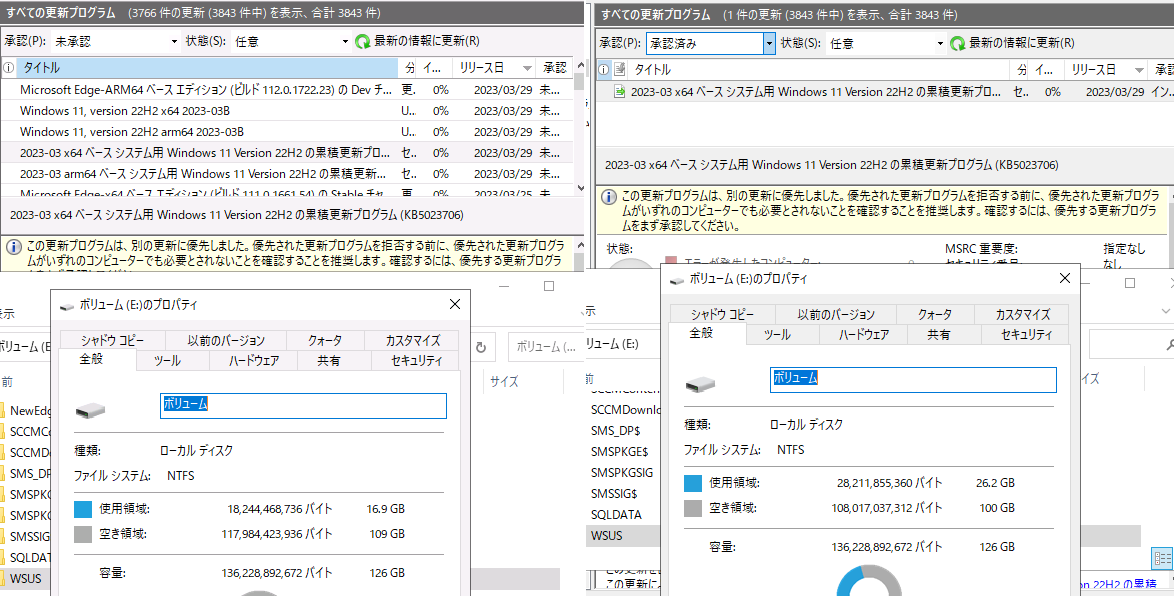Click the green update icon on the KB row in 承認済み pane
The image size is (1176, 596).
pos(620,92)
